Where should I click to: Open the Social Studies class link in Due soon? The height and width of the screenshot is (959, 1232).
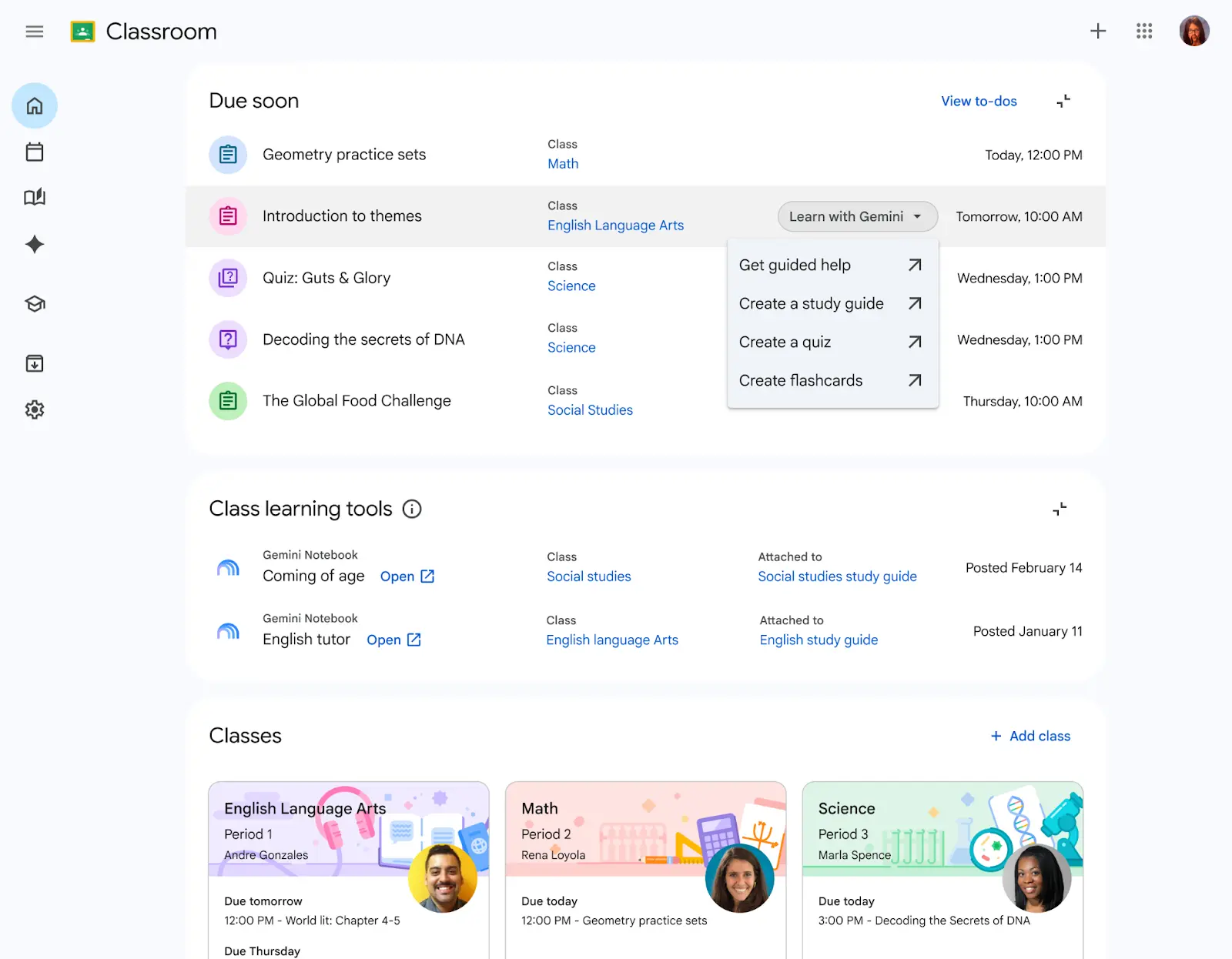click(590, 410)
